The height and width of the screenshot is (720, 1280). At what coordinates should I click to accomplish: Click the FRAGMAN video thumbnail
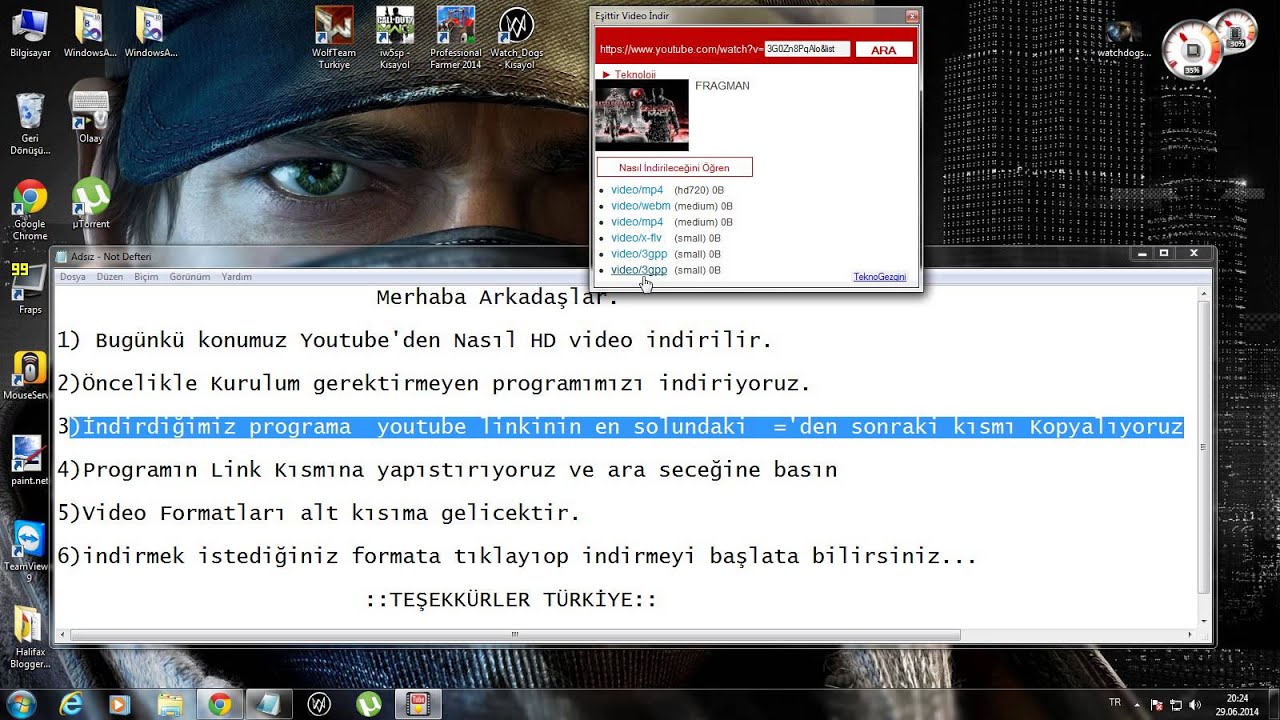[642, 115]
